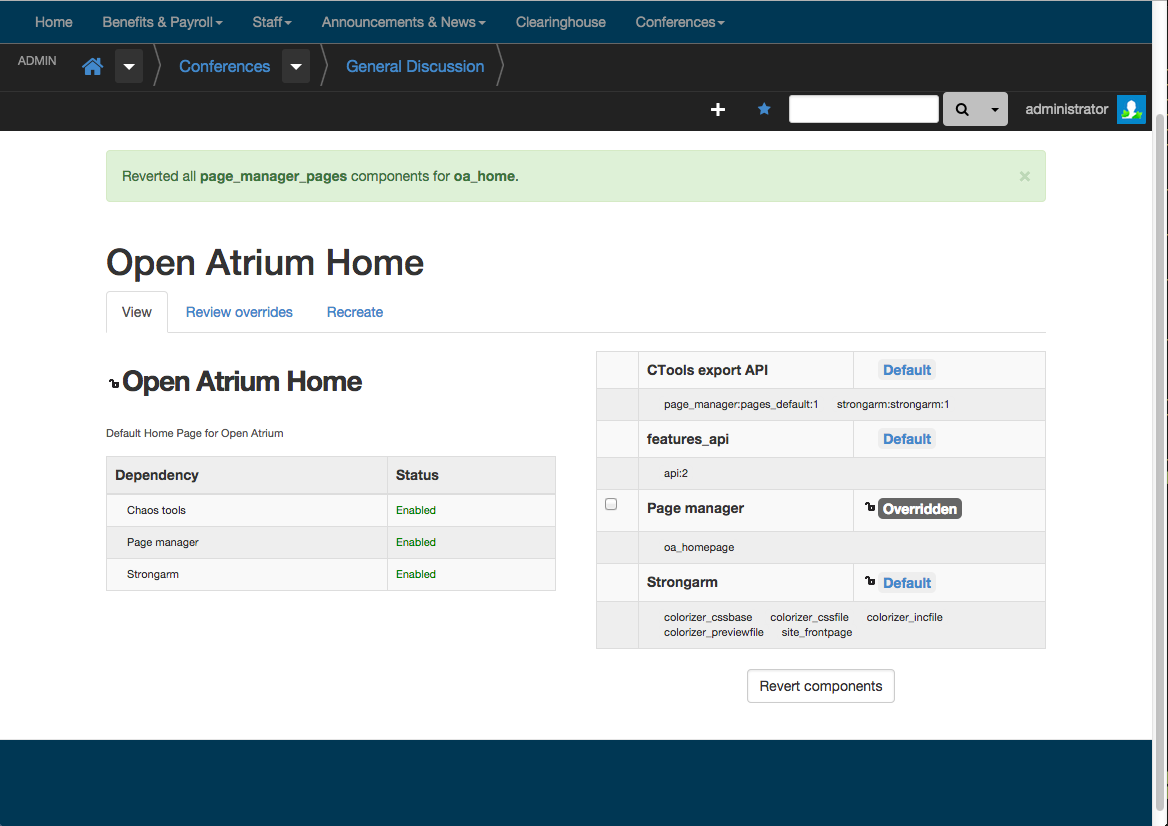
Task: Switch to the Review overrides tab
Action: point(239,312)
